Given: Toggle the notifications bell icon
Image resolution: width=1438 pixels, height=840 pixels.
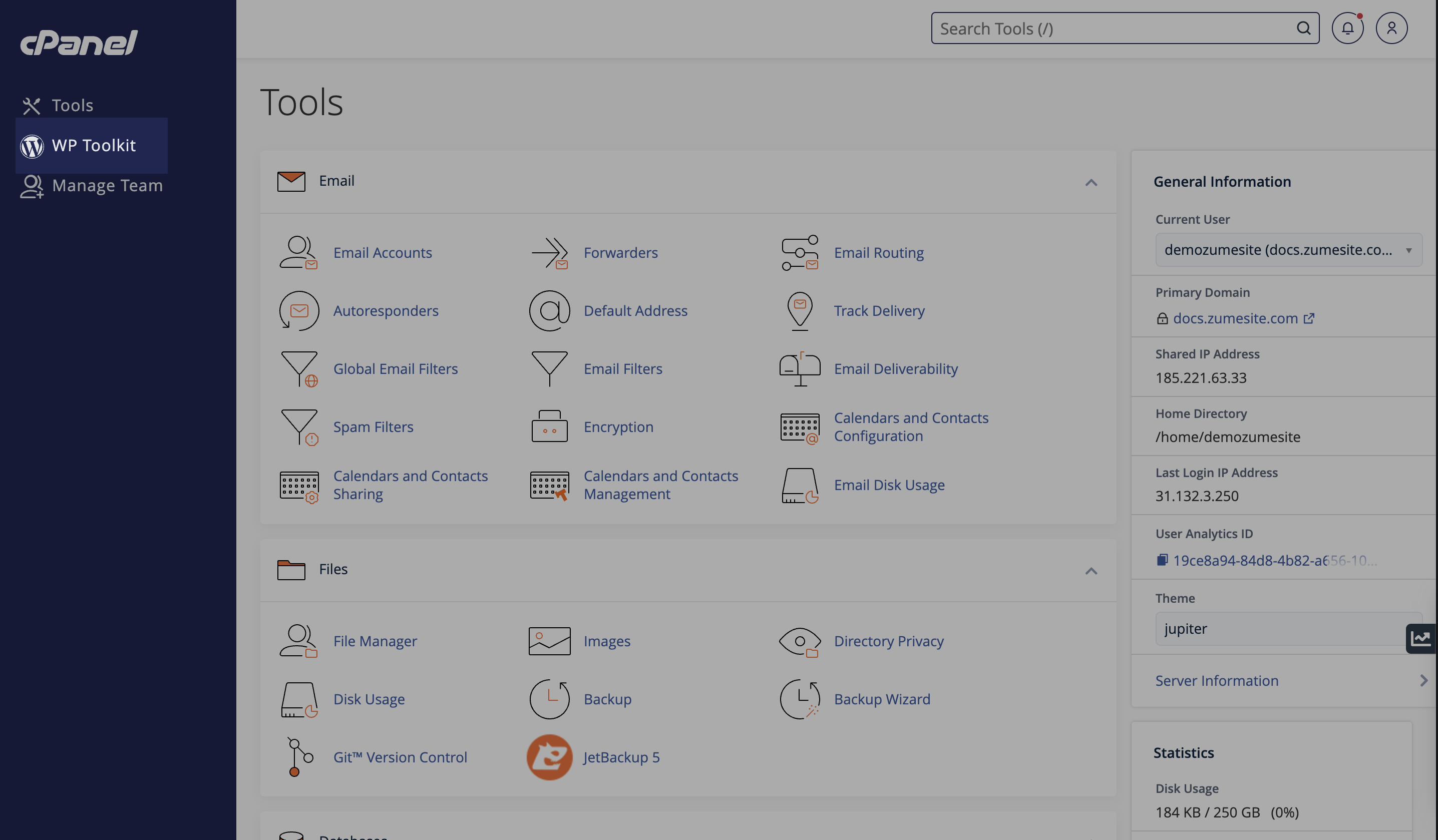Looking at the screenshot, I should [1348, 28].
